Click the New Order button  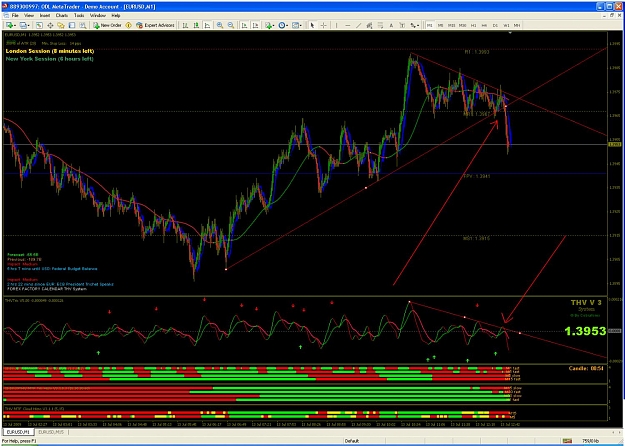107,25
